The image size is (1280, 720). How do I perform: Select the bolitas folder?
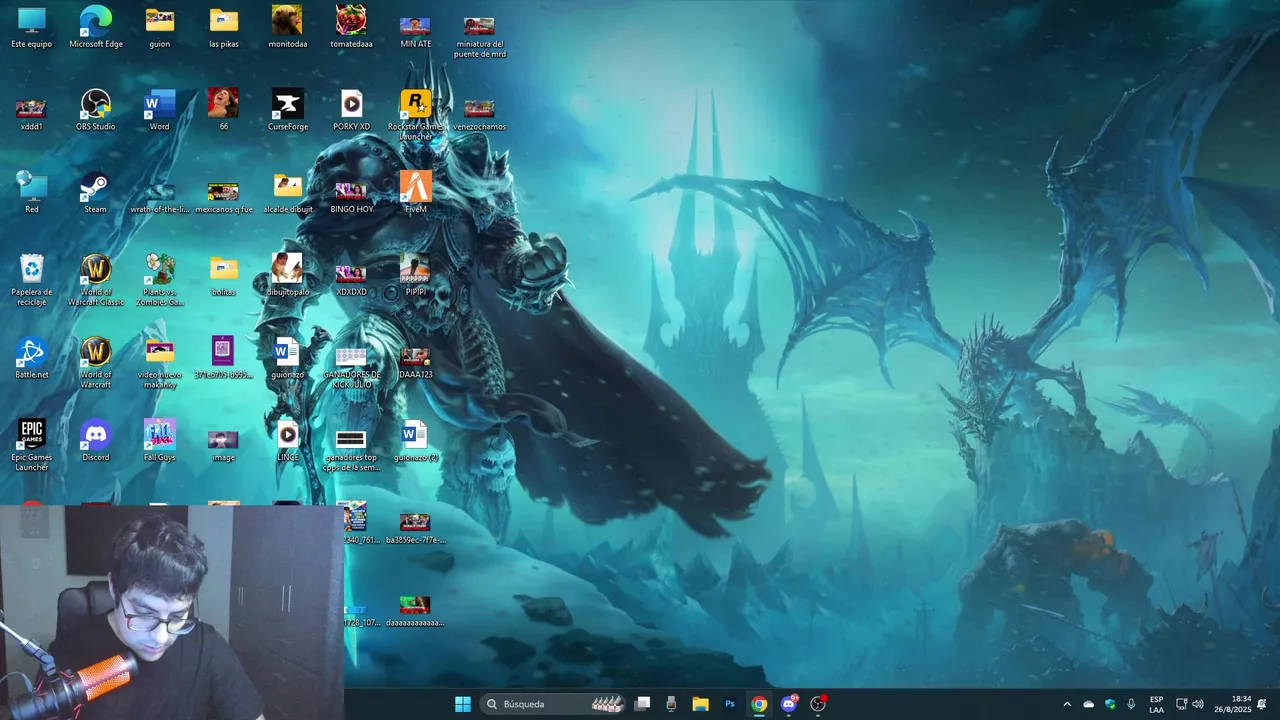224,276
